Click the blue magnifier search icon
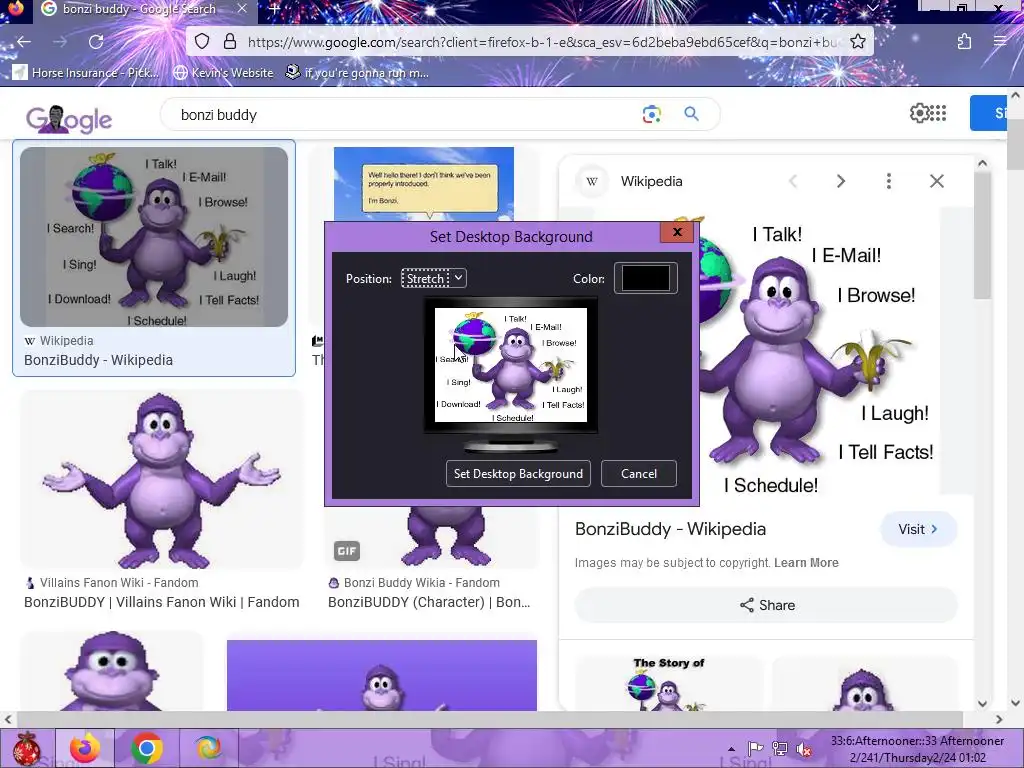The width and height of the screenshot is (1024, 768). click(x=692, y=114)
